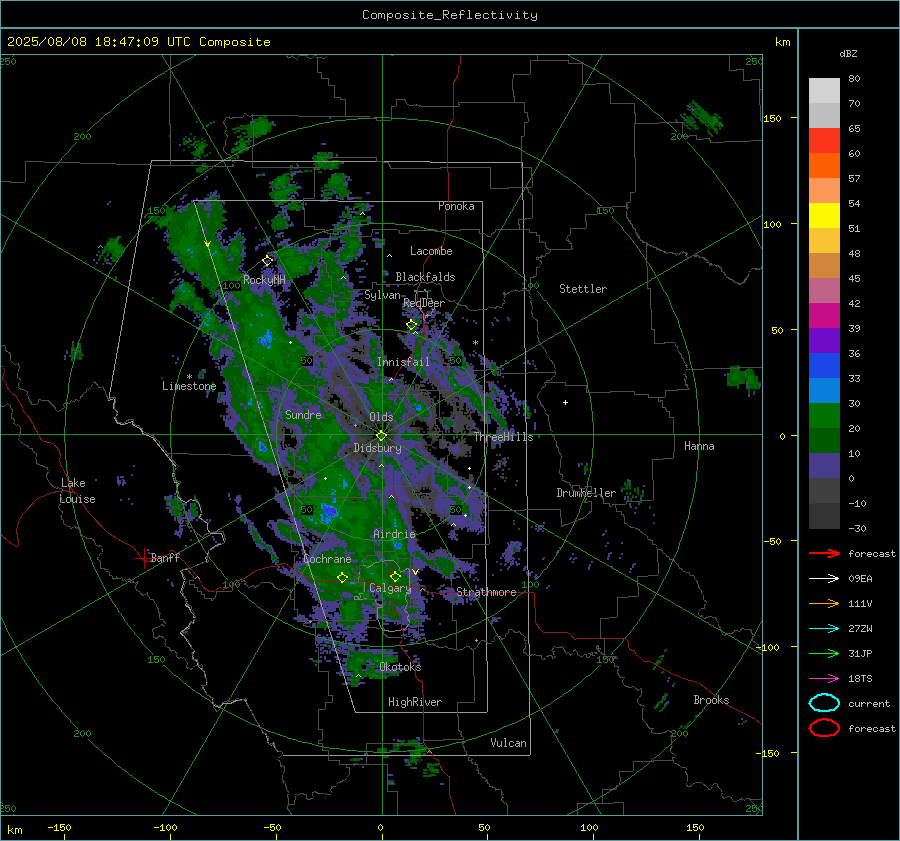Click the white plus marker west of Hanna
The image size is (900, 841).
click(x=565, y=402)
